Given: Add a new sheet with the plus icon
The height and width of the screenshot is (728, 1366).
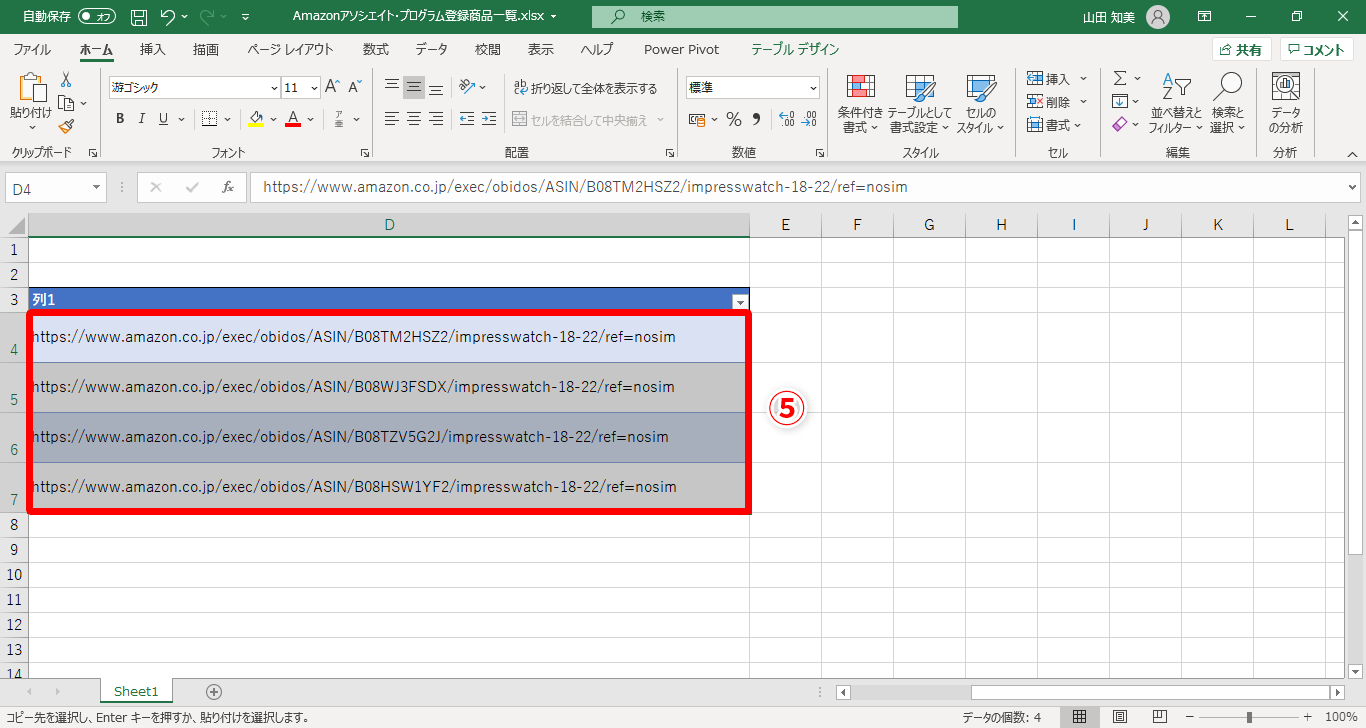Looking at the screenshot, I should 213,691.
